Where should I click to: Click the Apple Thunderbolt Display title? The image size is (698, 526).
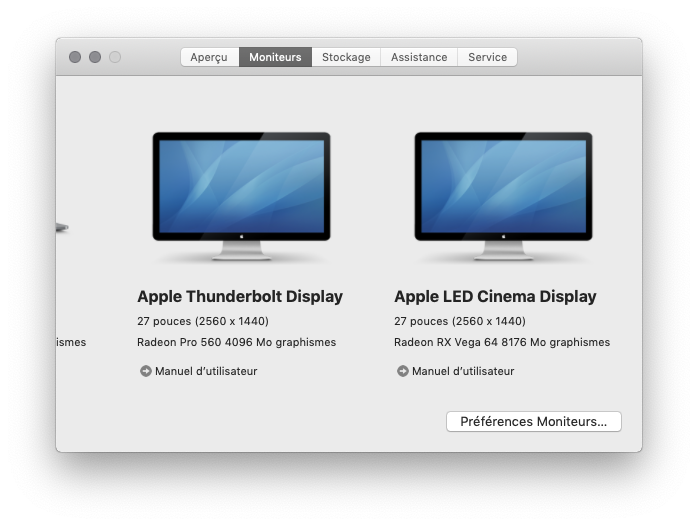coord(240,296)
